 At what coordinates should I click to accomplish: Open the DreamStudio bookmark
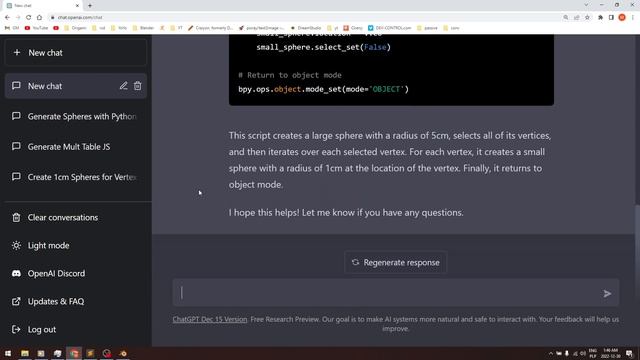tap(306, 28)
